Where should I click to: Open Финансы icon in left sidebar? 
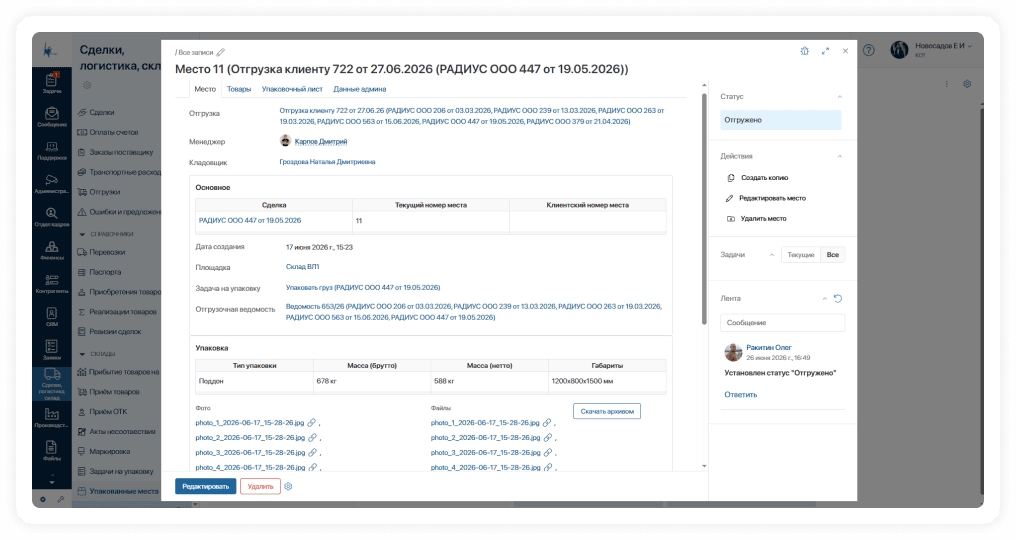point(52,251)
